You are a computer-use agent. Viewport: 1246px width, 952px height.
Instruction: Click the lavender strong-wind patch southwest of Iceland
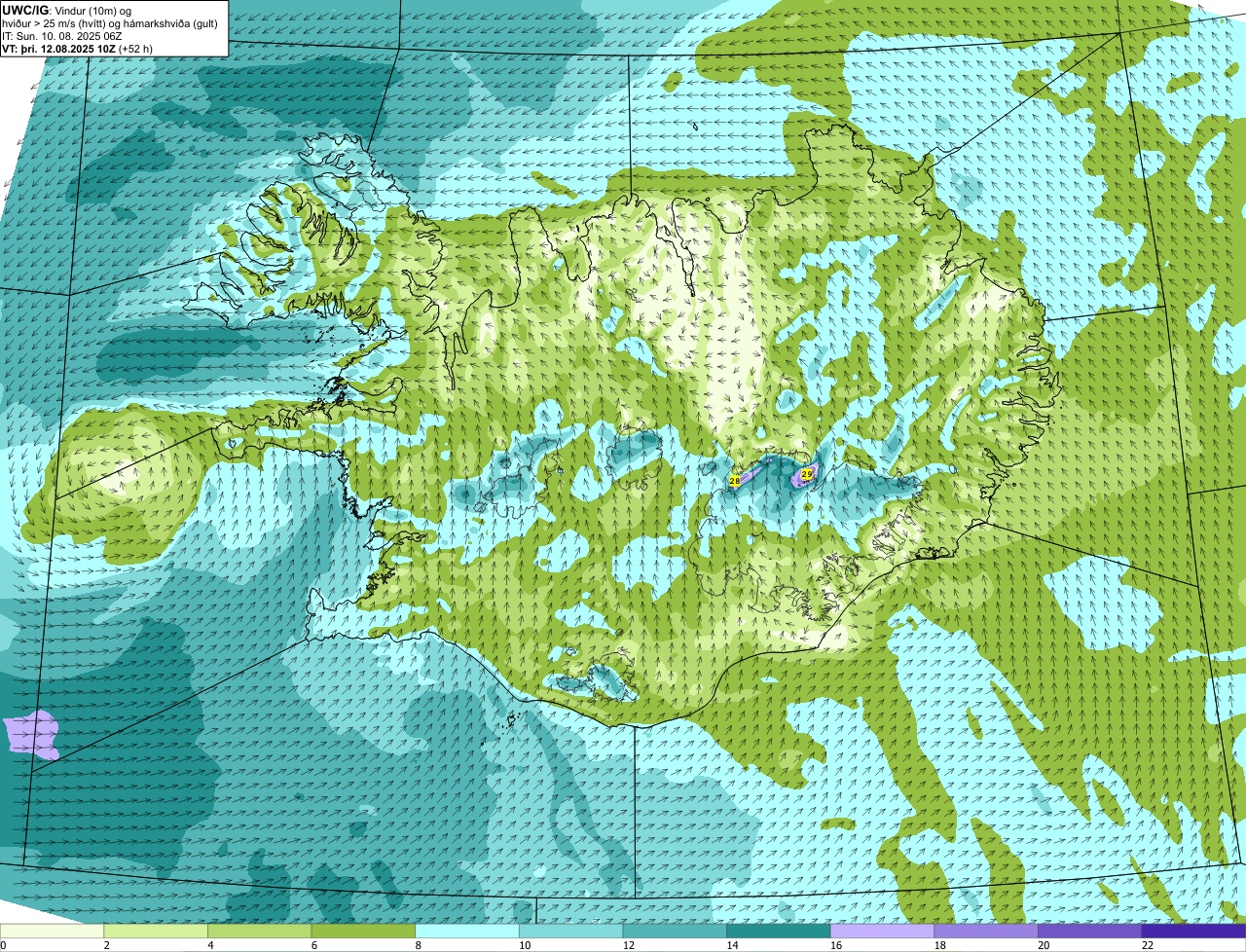coord(32,735)
